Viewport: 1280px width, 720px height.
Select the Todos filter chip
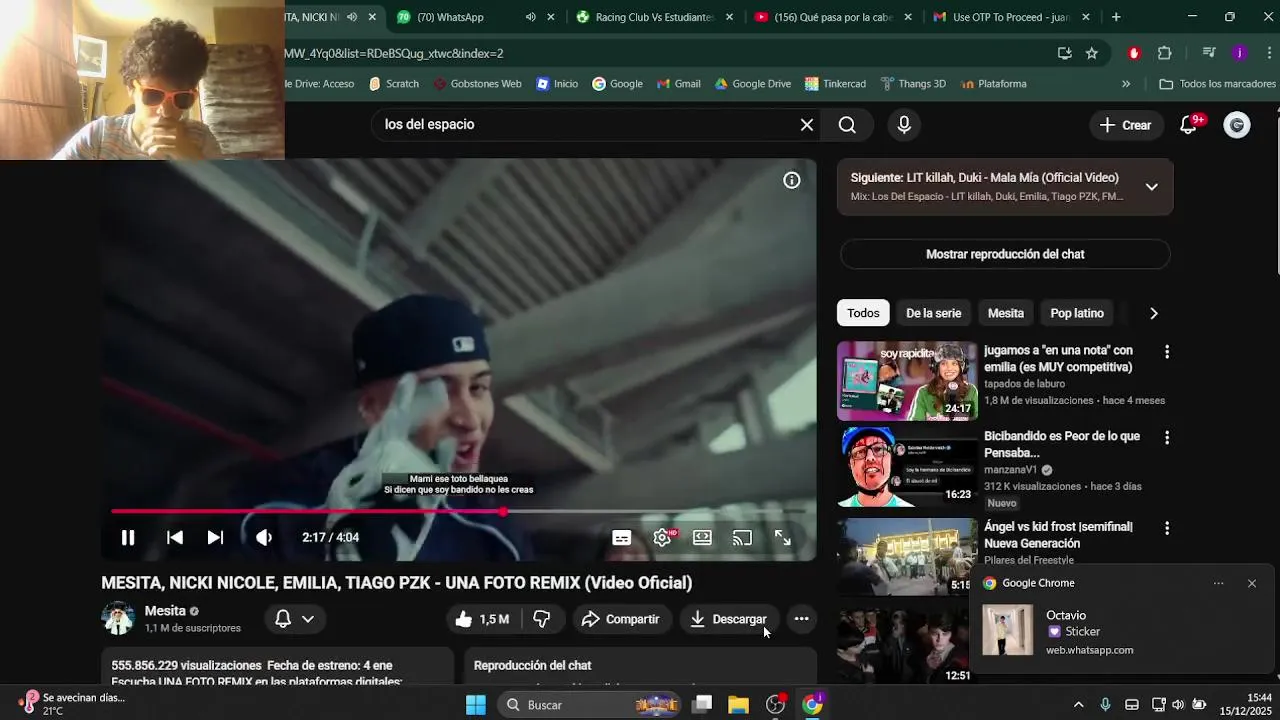pyautogui.click(x=863, y=313)
